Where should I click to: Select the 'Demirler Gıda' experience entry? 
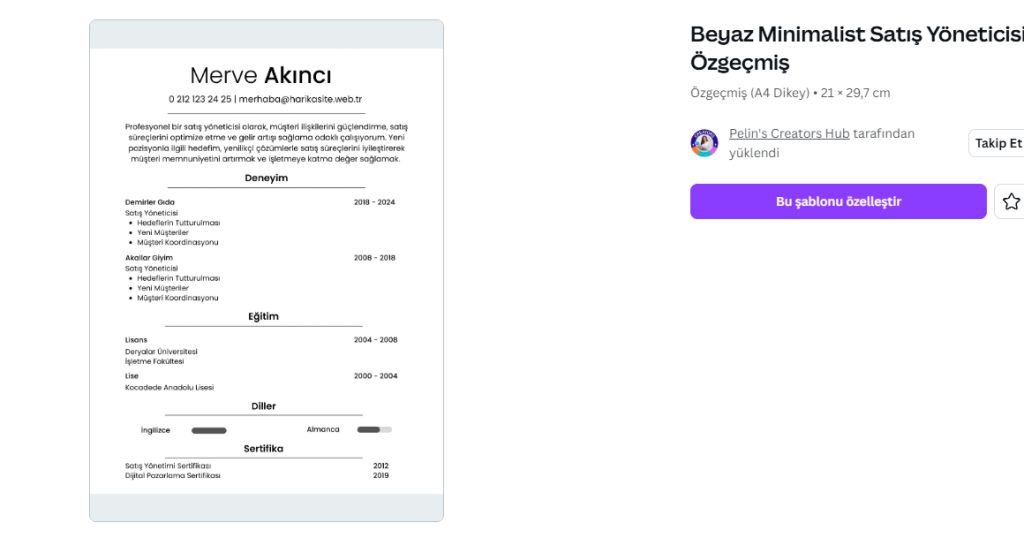tap(150, 202)
